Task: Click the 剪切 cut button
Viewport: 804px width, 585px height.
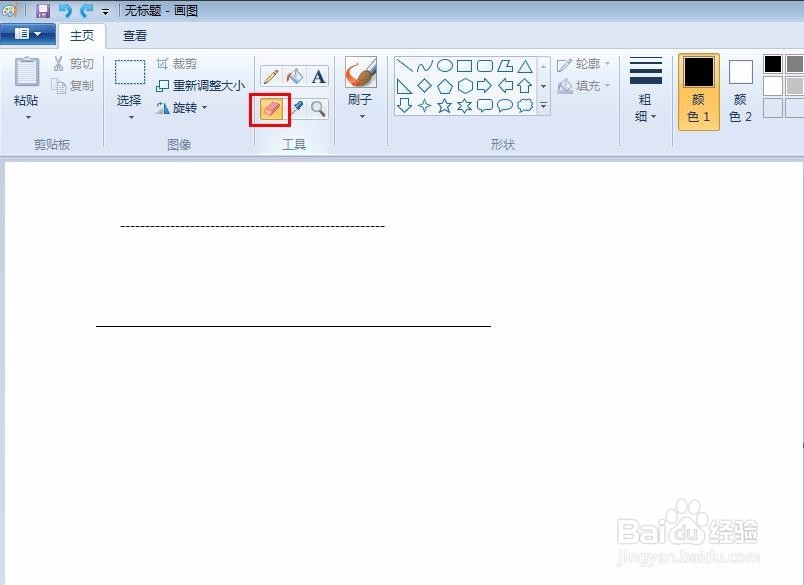Action: click(73, 64)
